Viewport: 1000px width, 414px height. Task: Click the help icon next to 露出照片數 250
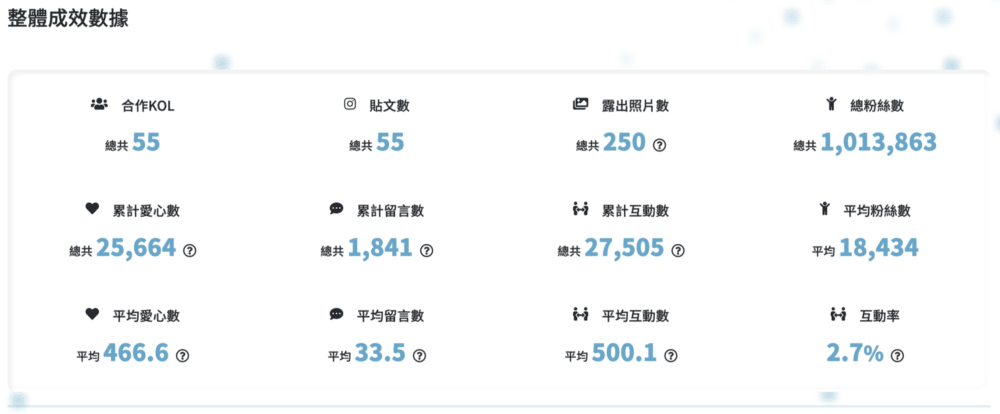(660, 145)
